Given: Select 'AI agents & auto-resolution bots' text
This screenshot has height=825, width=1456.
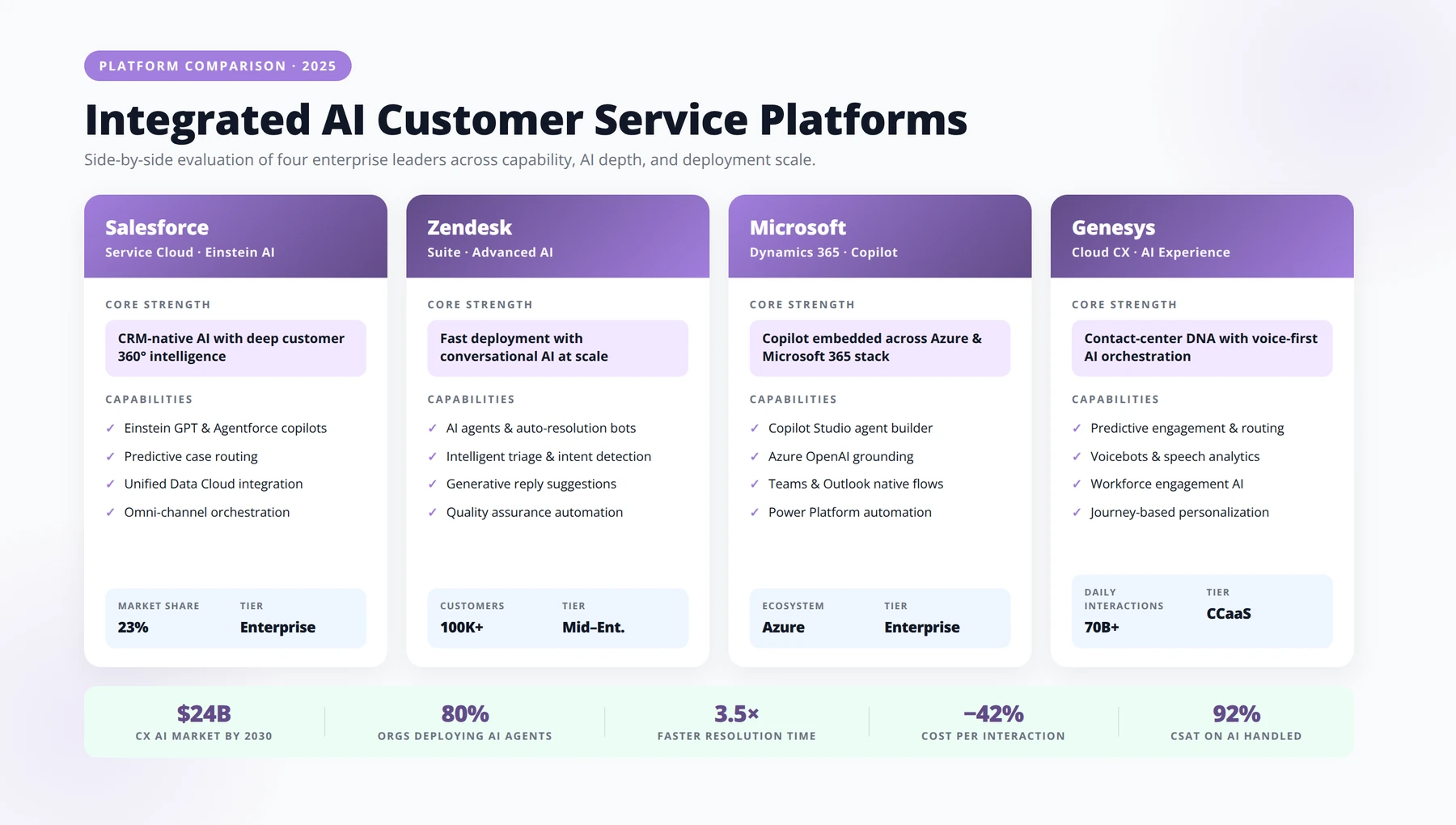Looking at the screenshot, I should [x=541, y=428].
